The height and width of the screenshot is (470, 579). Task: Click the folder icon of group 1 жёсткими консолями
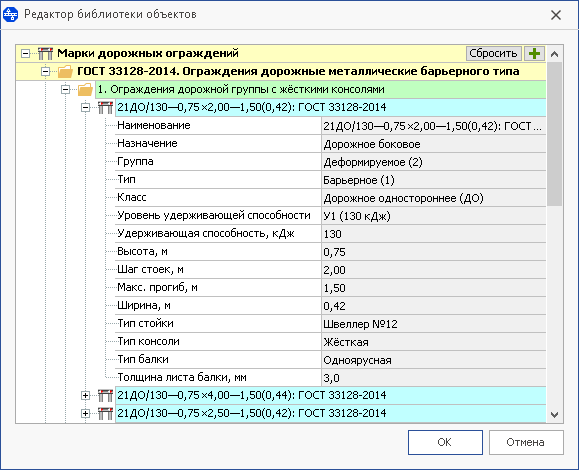[85, 89]
